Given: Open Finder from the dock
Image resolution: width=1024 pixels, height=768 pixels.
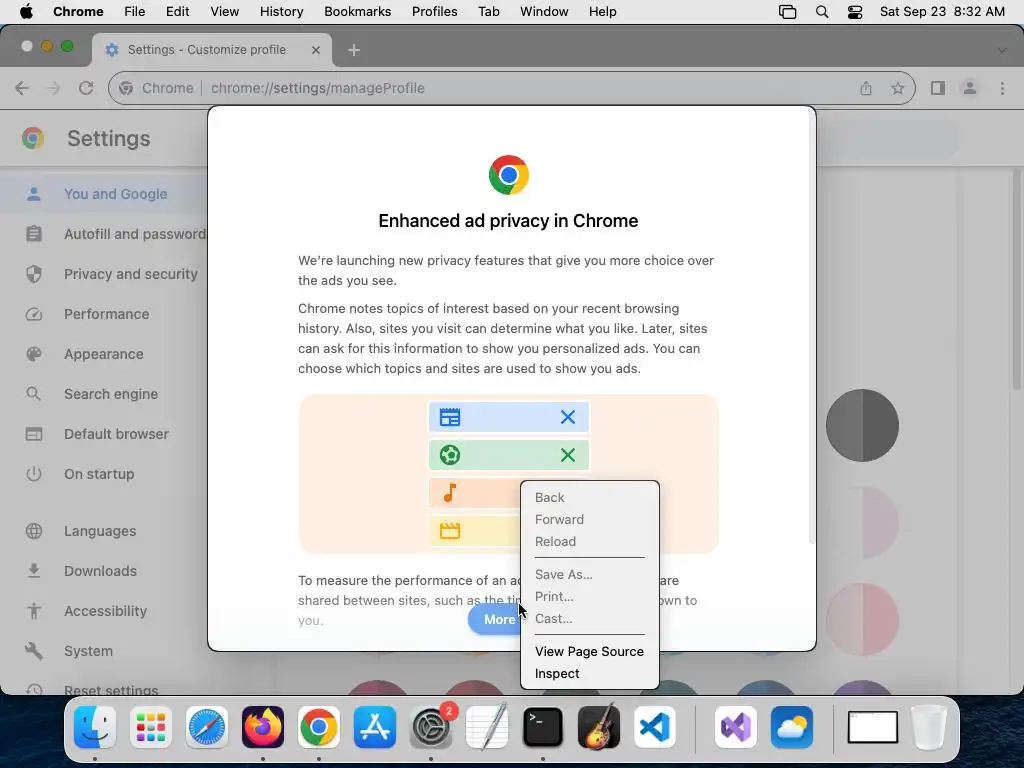Looking at the screenshot, I should (x=95, y=727).
